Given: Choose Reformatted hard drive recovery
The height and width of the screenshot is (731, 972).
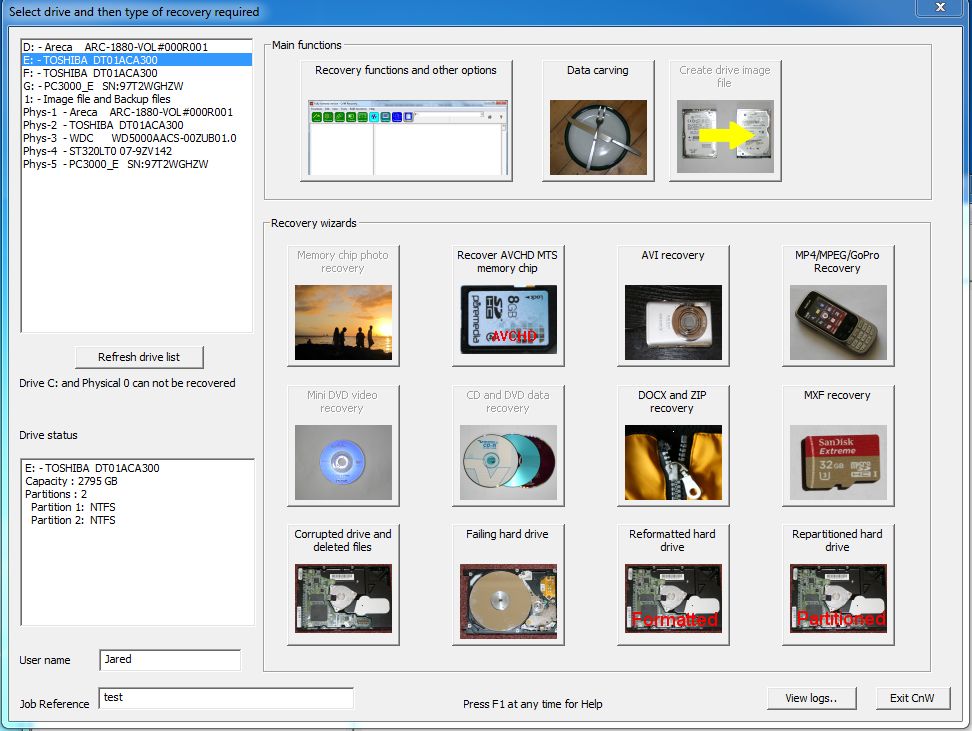Looking at the screenshot, I should pos(672,584).
